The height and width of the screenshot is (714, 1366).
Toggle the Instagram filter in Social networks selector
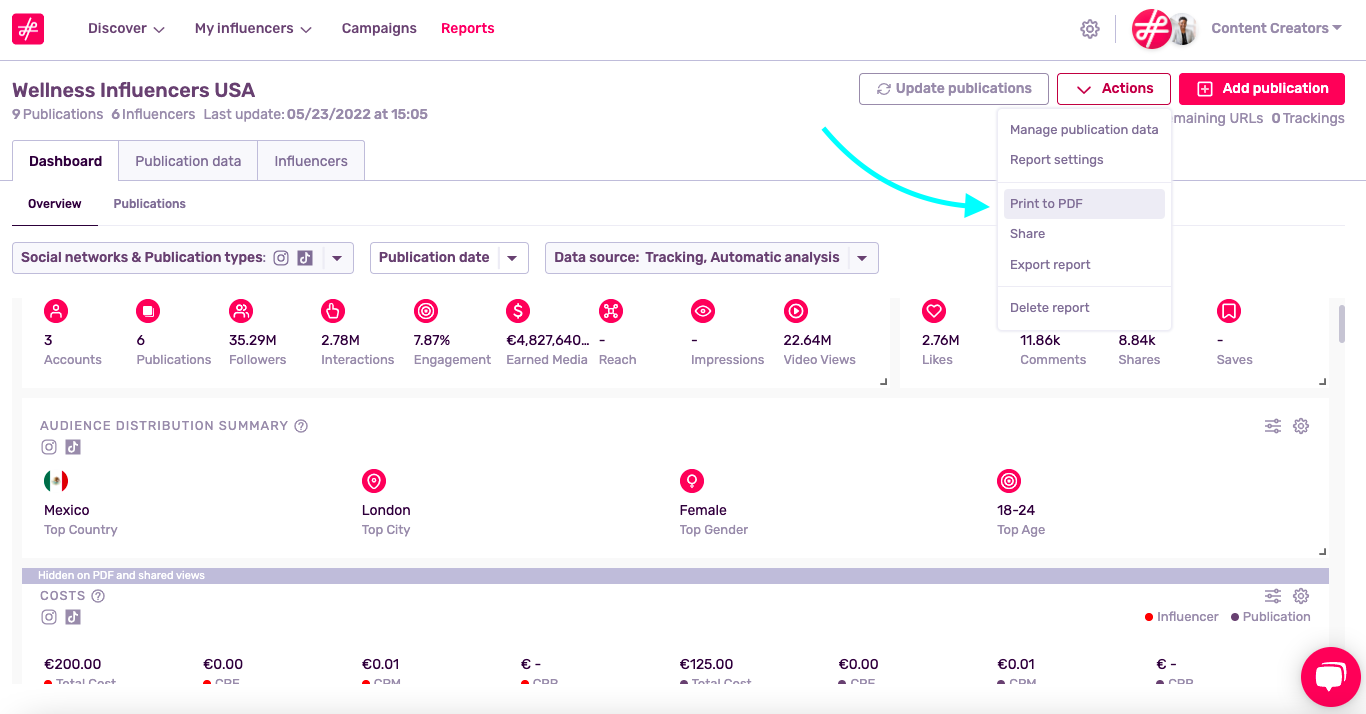281,257
